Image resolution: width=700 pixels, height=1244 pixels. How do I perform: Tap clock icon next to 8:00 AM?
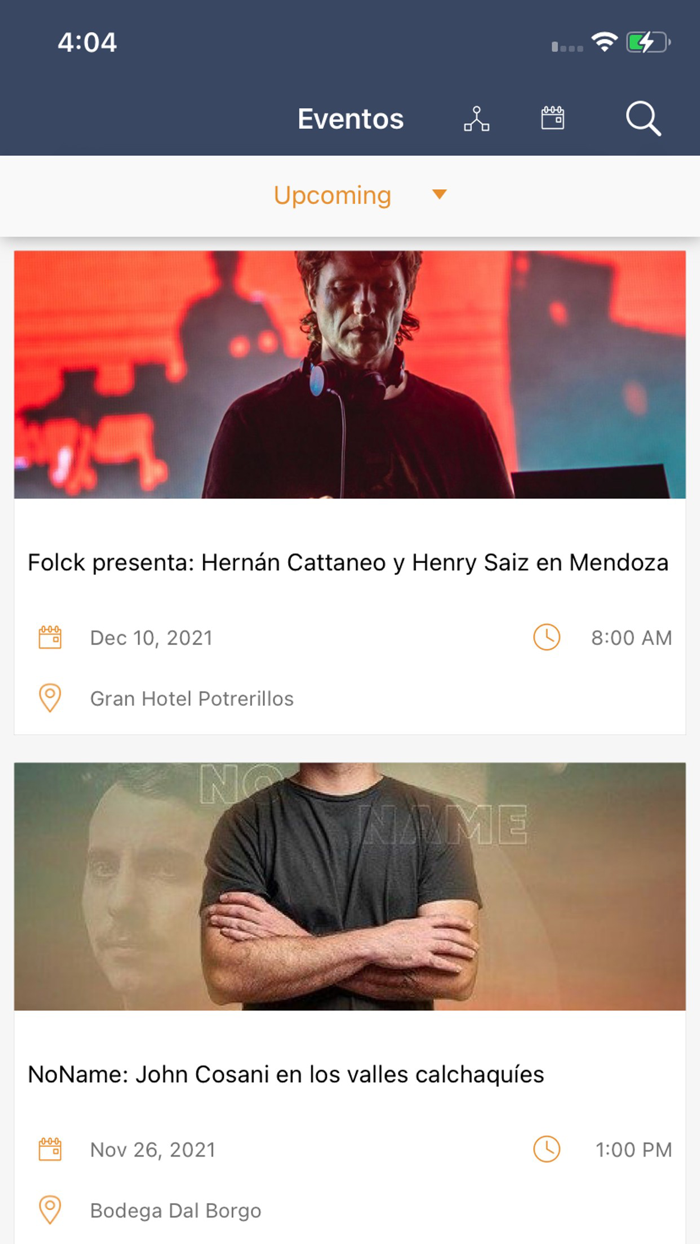tap(547, 637)
